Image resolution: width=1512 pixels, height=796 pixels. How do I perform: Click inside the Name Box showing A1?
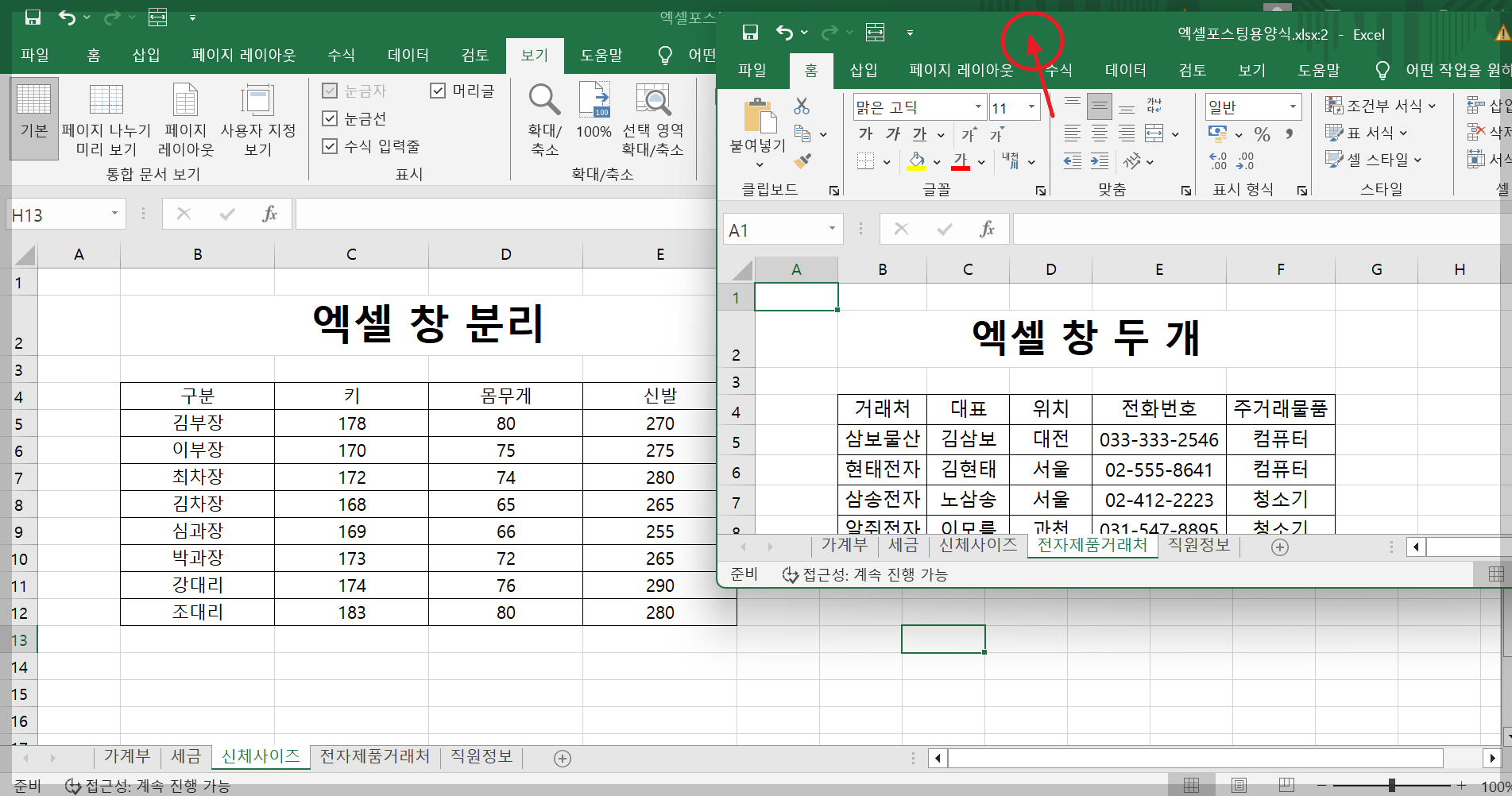[775, 229]
